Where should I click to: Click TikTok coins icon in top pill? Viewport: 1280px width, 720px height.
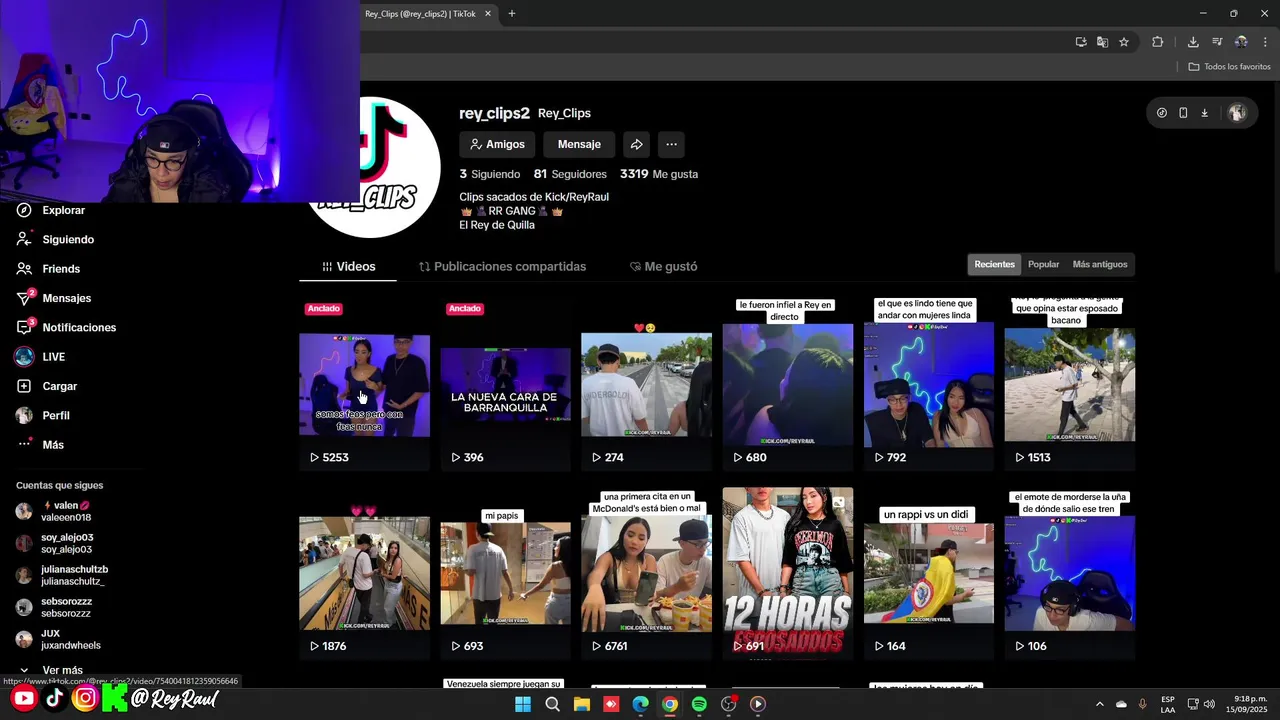(1161, 113)
